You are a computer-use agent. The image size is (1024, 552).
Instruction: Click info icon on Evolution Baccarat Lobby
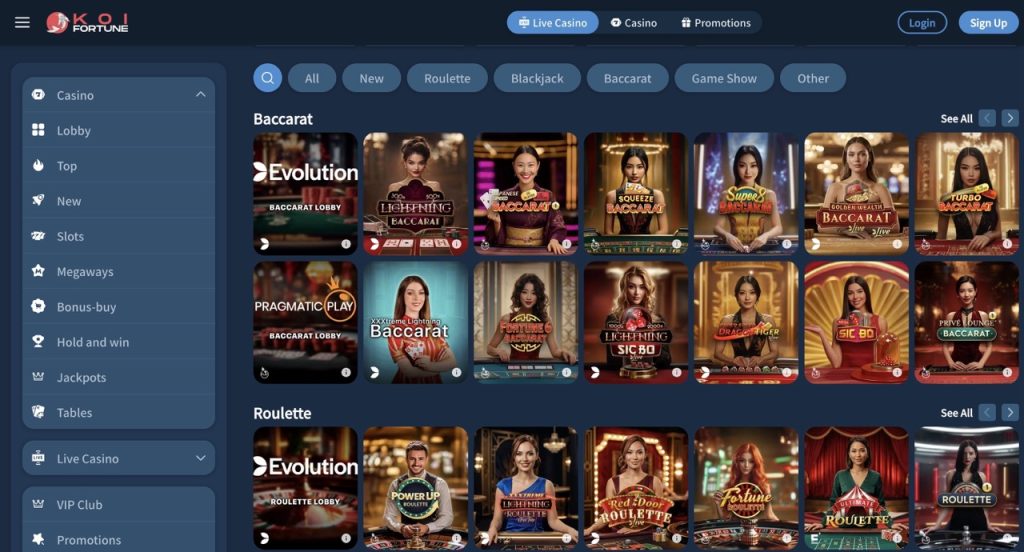coord(346,244)
